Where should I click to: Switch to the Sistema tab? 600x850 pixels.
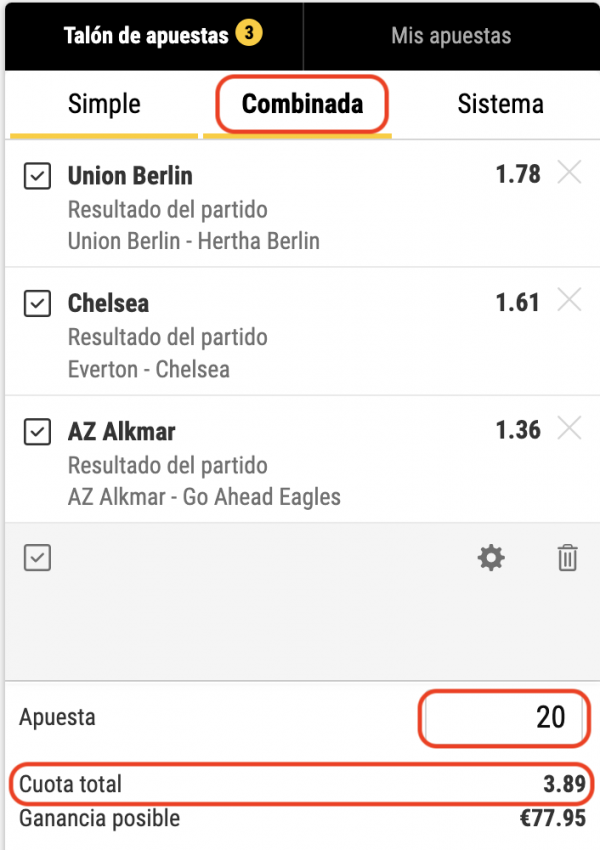500,104
